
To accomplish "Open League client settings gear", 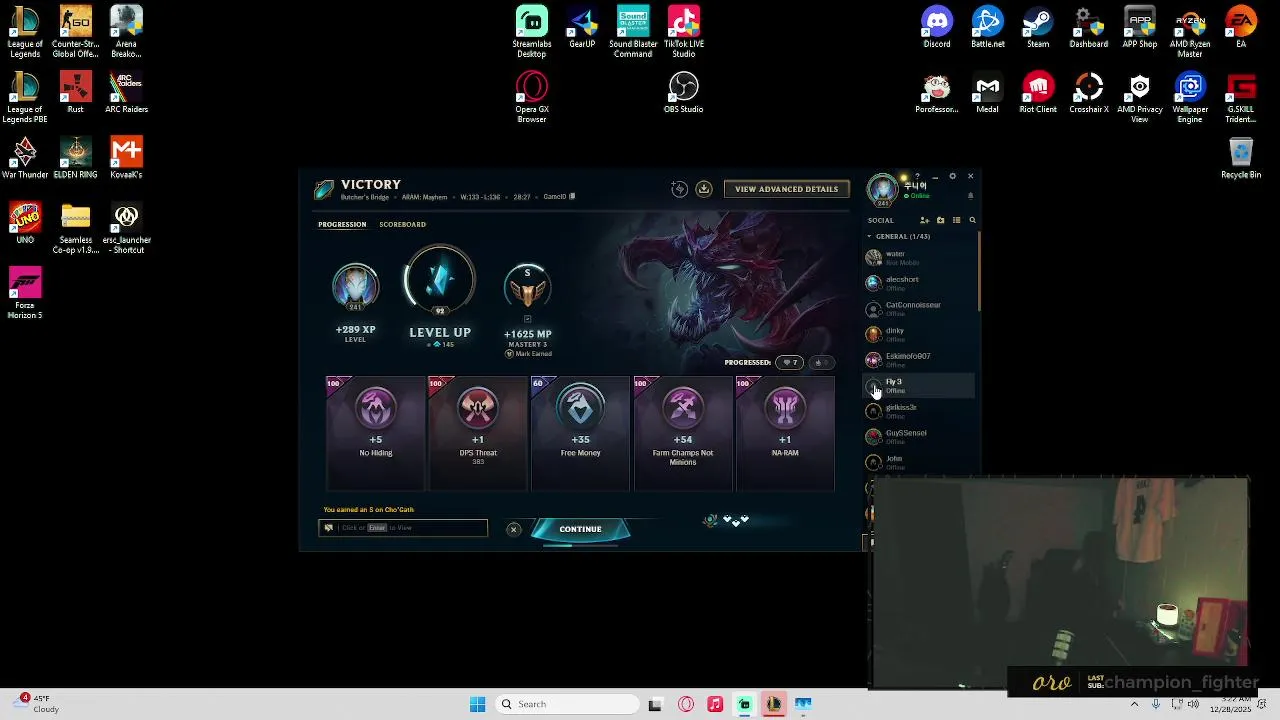I will click(x=952, y=176).
